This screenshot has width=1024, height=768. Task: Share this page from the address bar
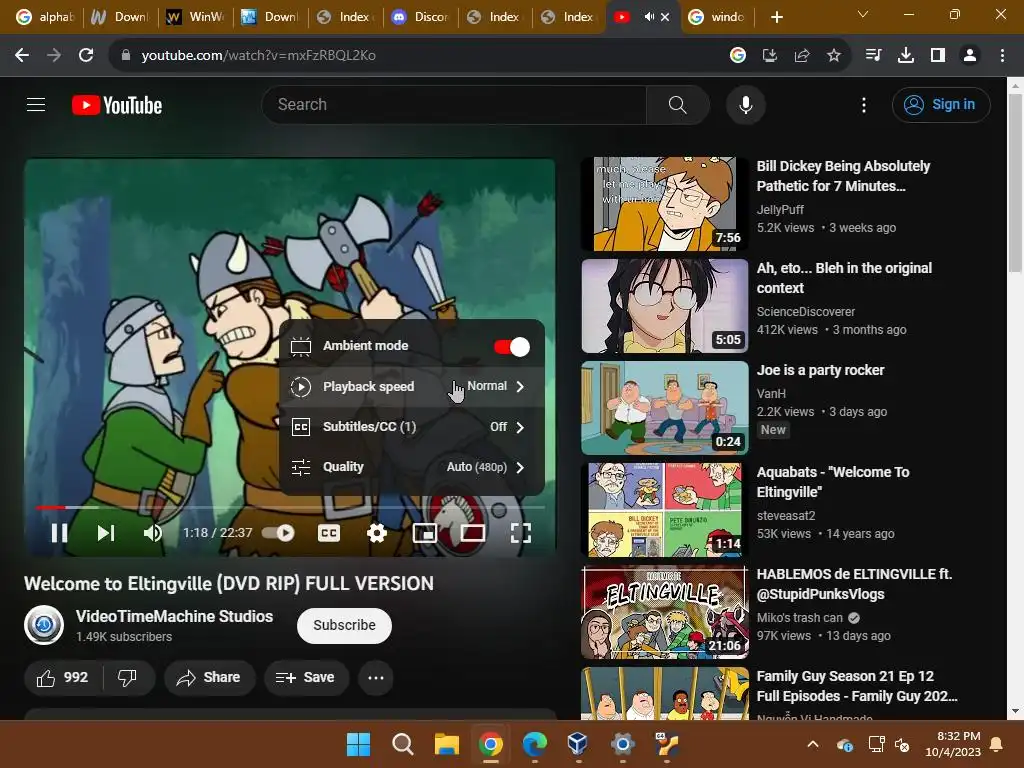802,56
